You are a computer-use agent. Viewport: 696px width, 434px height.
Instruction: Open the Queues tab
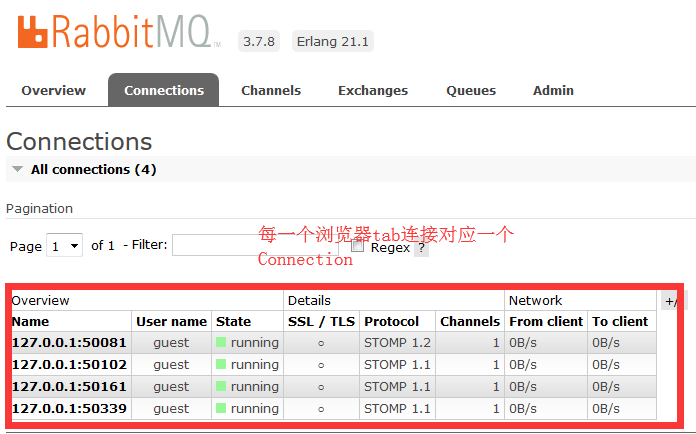(x=471, y=91)
